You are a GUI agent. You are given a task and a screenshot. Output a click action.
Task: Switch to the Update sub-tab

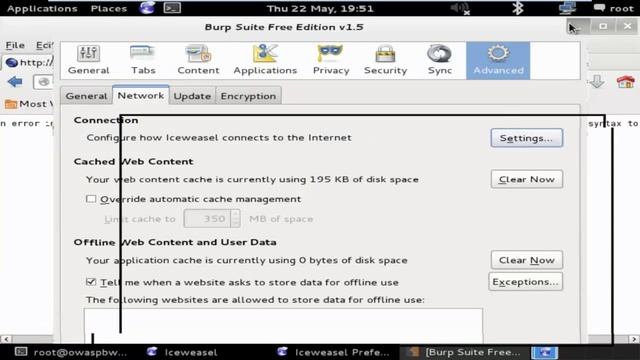click(192, 96)
